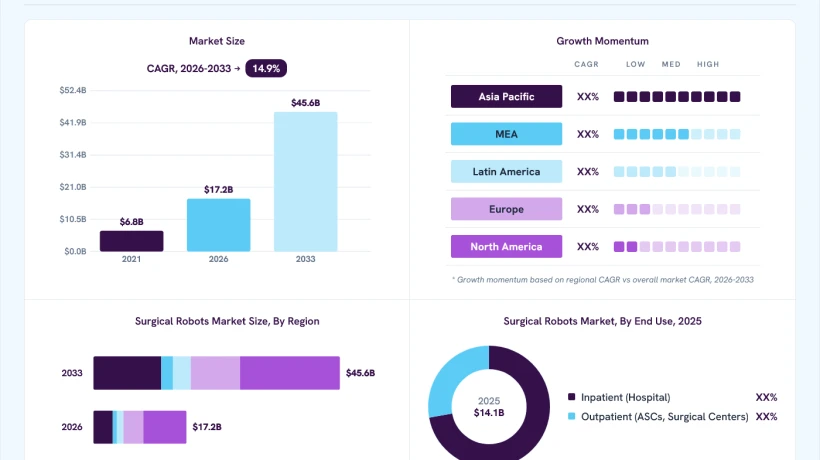Click the LOW column header
This screenshot has height=460, width=820.
click(635, 64)
